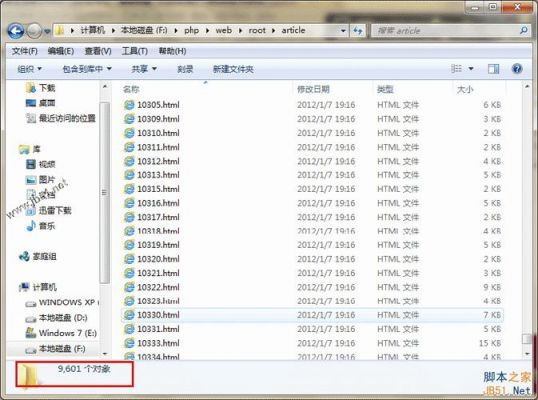Click the 10313.html file icon
The image size is (538, 400).
click(129, 175)
